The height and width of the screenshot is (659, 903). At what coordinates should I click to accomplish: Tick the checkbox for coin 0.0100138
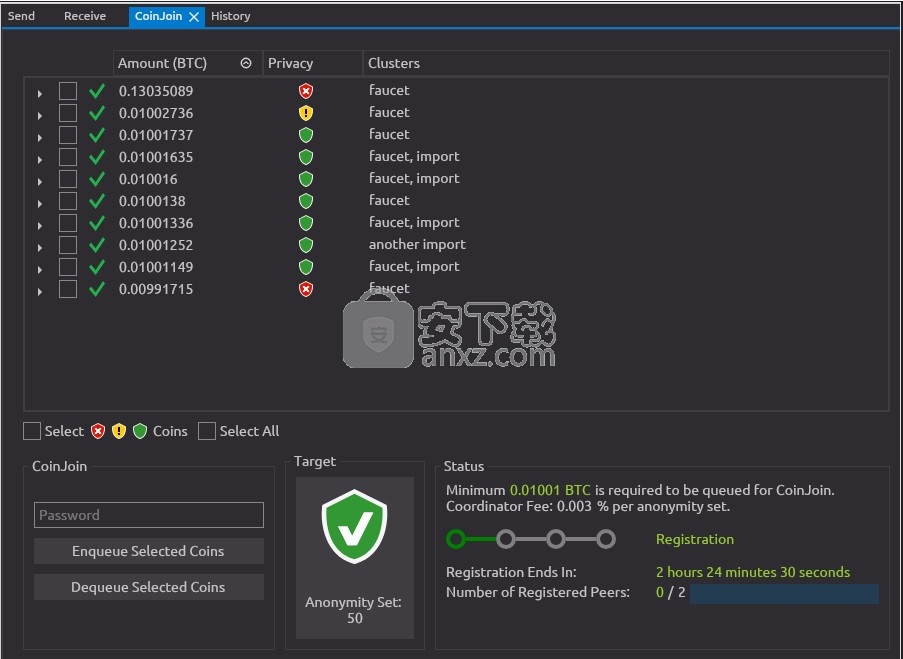[x=68, y=201]
